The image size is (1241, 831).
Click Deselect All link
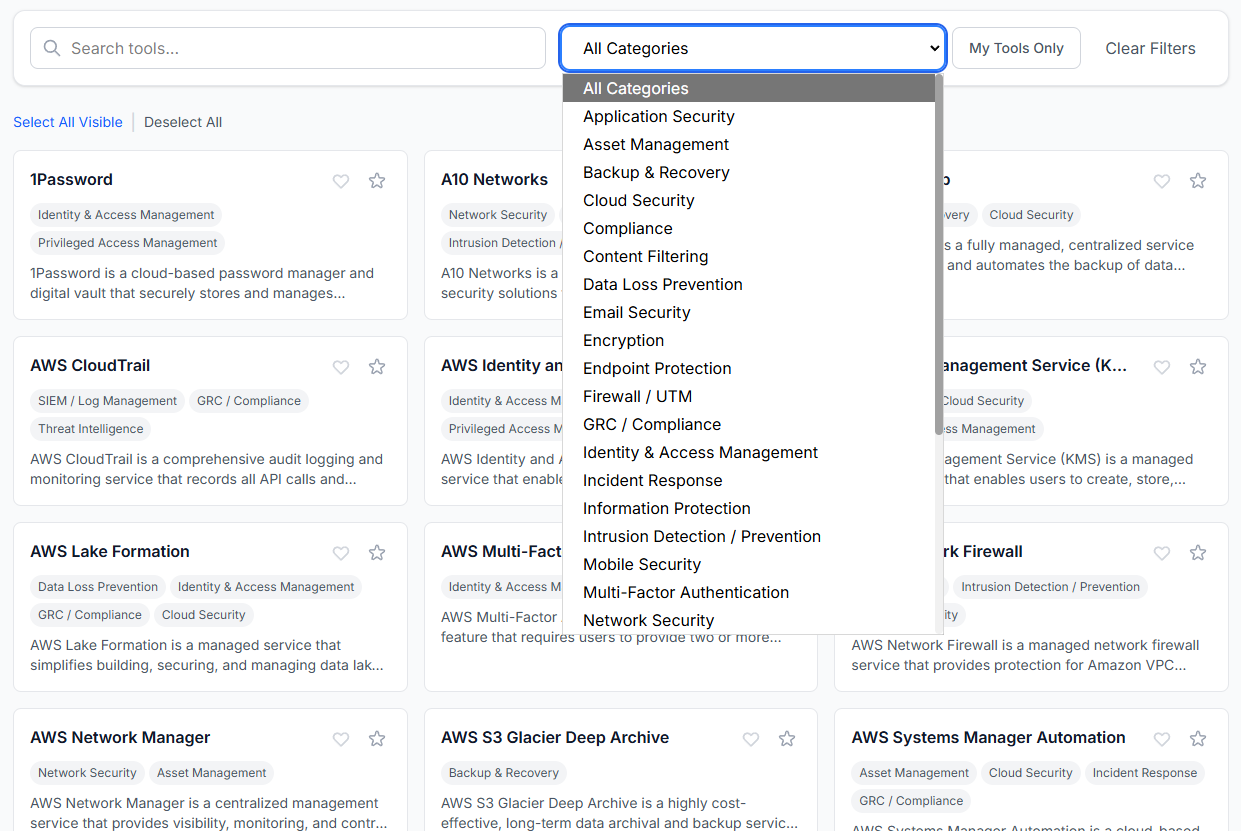(x=183, y=122)
